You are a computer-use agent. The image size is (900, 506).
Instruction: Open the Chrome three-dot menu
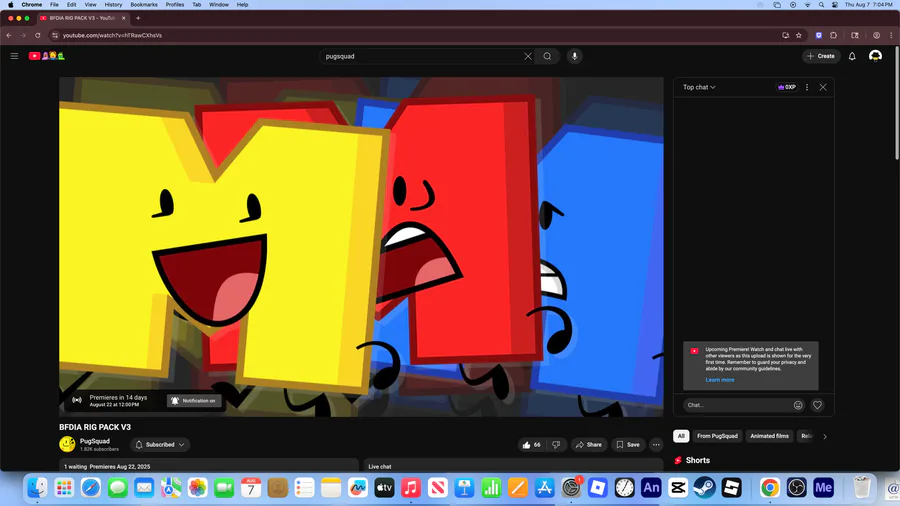coord(891,35)
